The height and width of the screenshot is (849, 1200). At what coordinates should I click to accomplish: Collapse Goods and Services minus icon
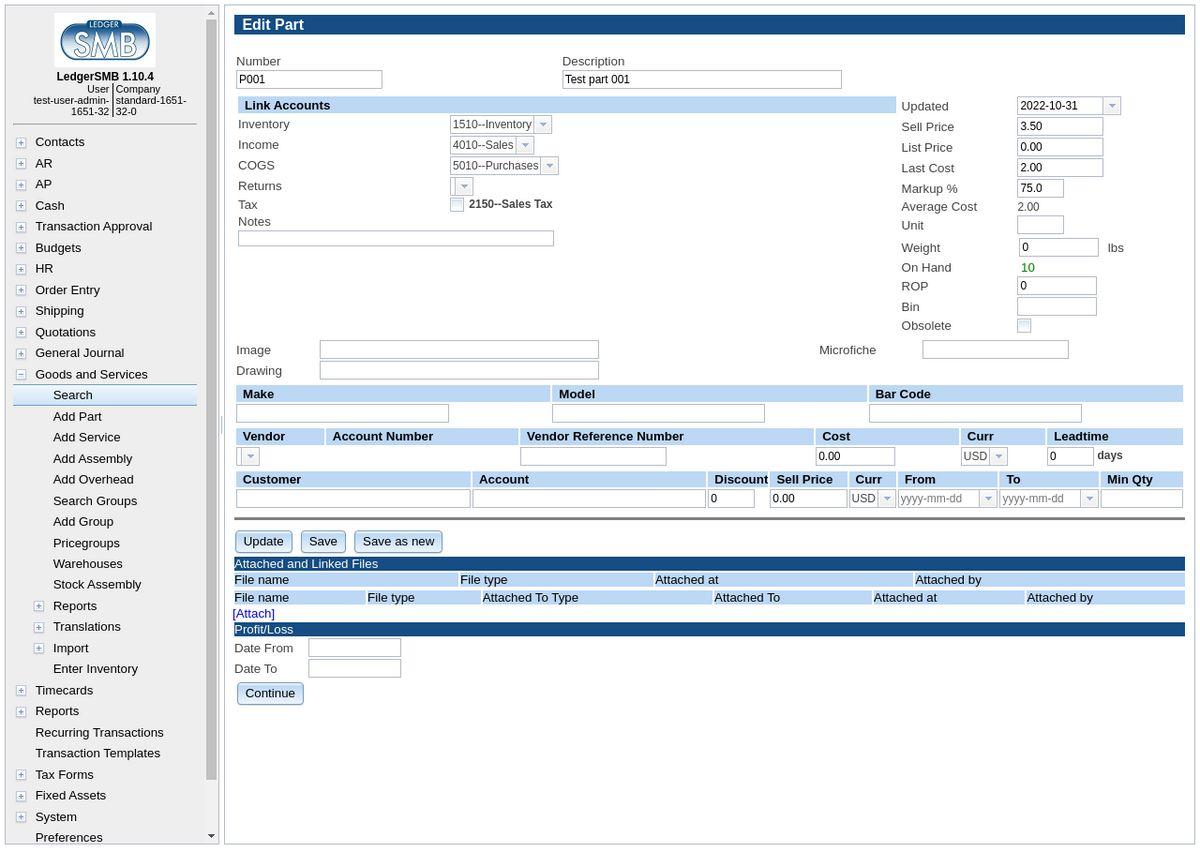[21, 375]
